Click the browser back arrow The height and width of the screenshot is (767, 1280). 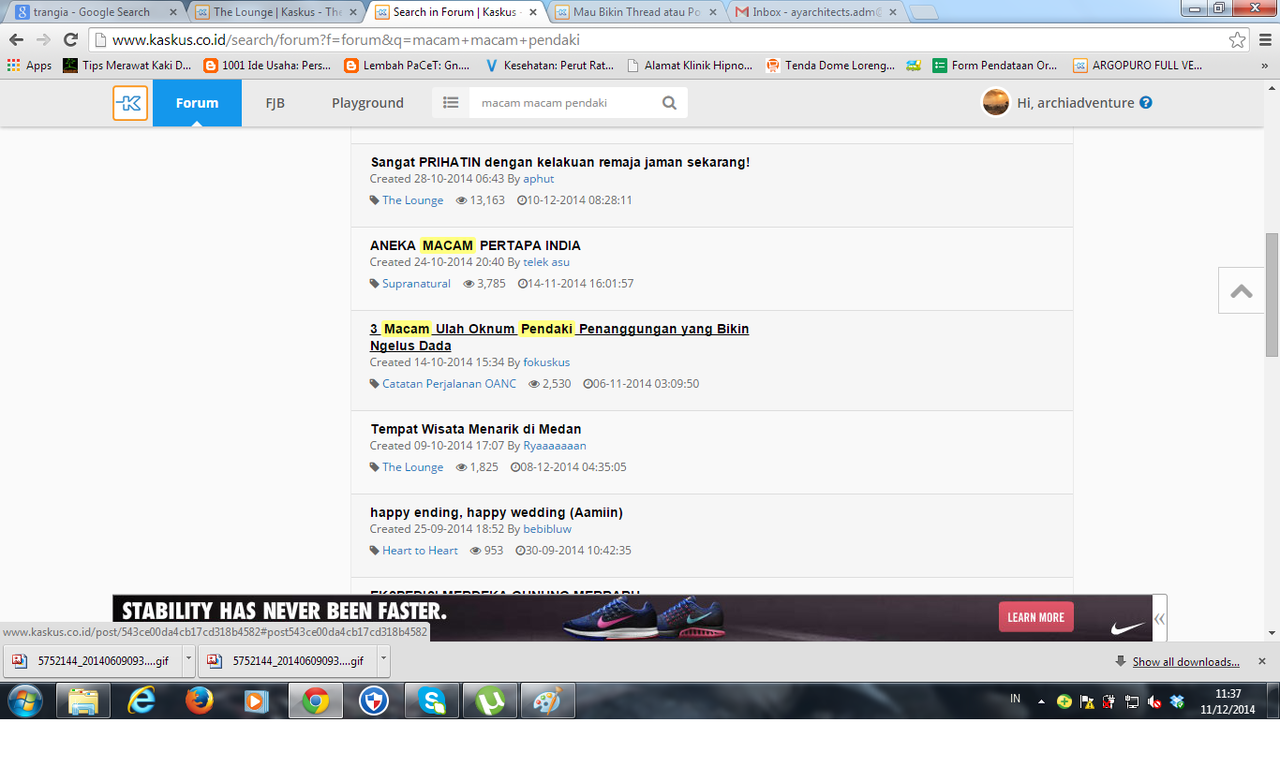click(16, 40)
